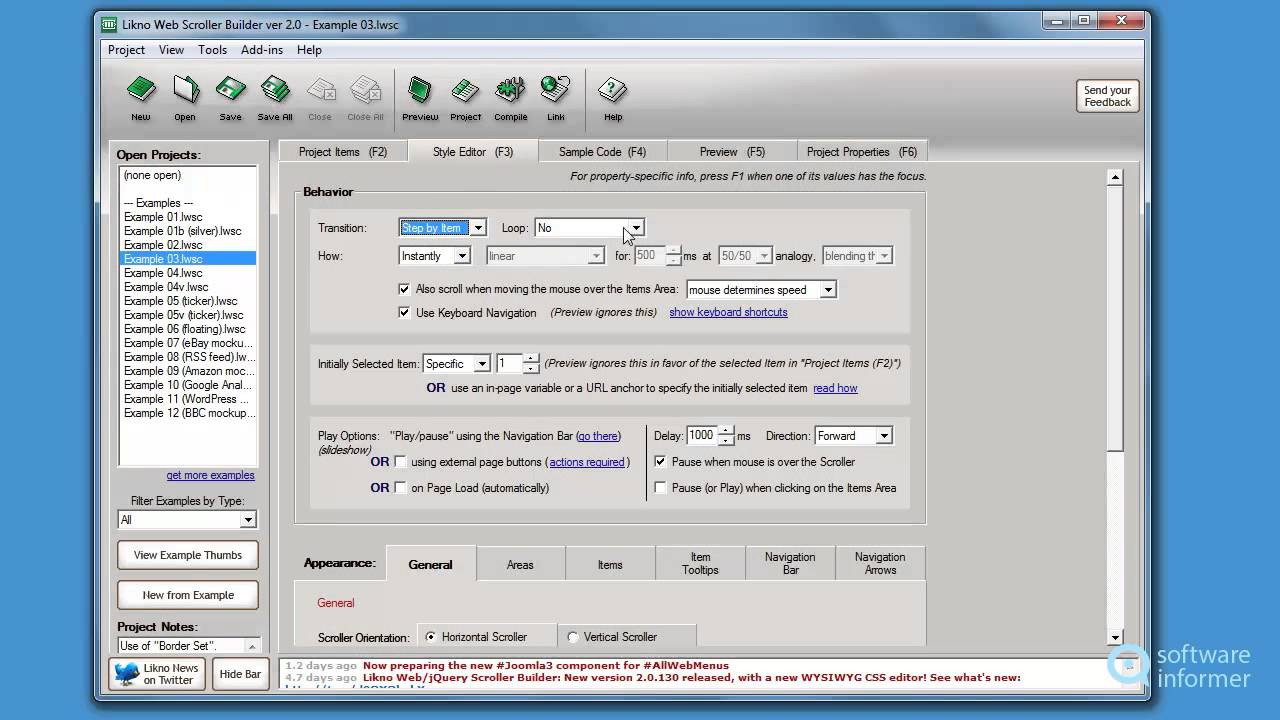The image size is (1280, 720).
Task: Enable using external page buttons option
Action: [x=401, y=462]
